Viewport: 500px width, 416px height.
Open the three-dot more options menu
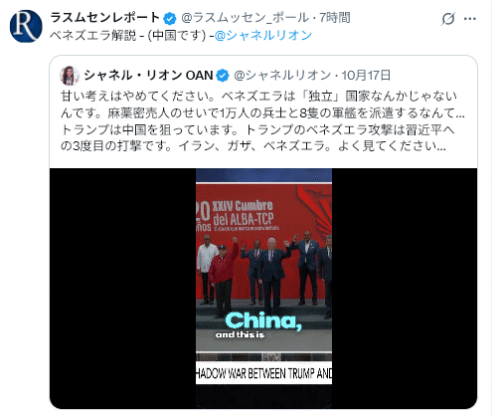470,19
